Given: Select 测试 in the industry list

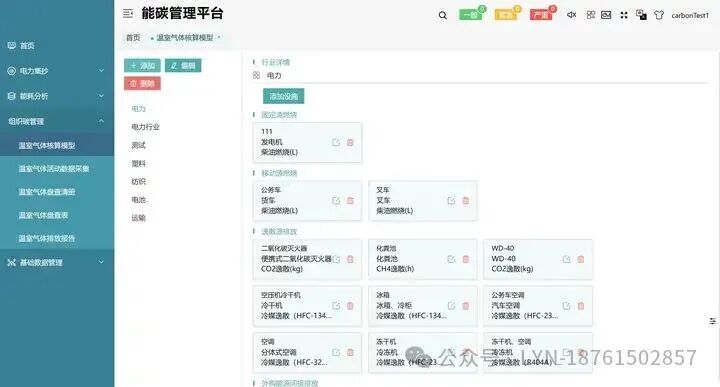Looking at the screenshot, I should point(139,145).
